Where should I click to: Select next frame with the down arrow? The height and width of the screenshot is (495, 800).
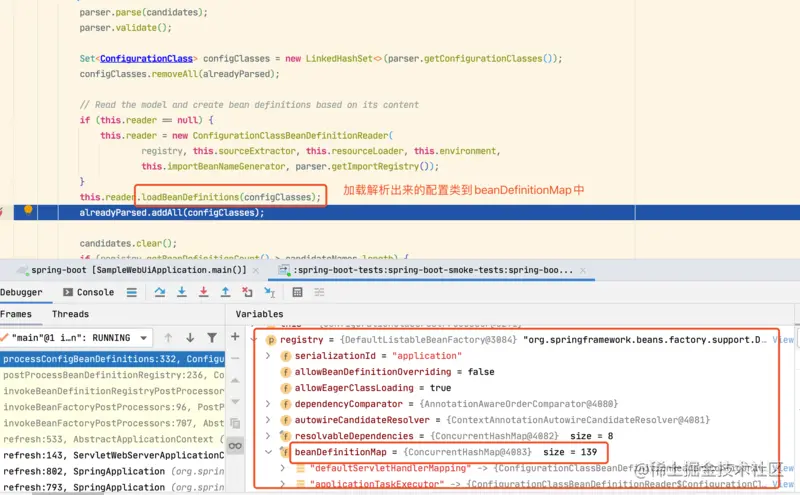[x=190, y=338]
